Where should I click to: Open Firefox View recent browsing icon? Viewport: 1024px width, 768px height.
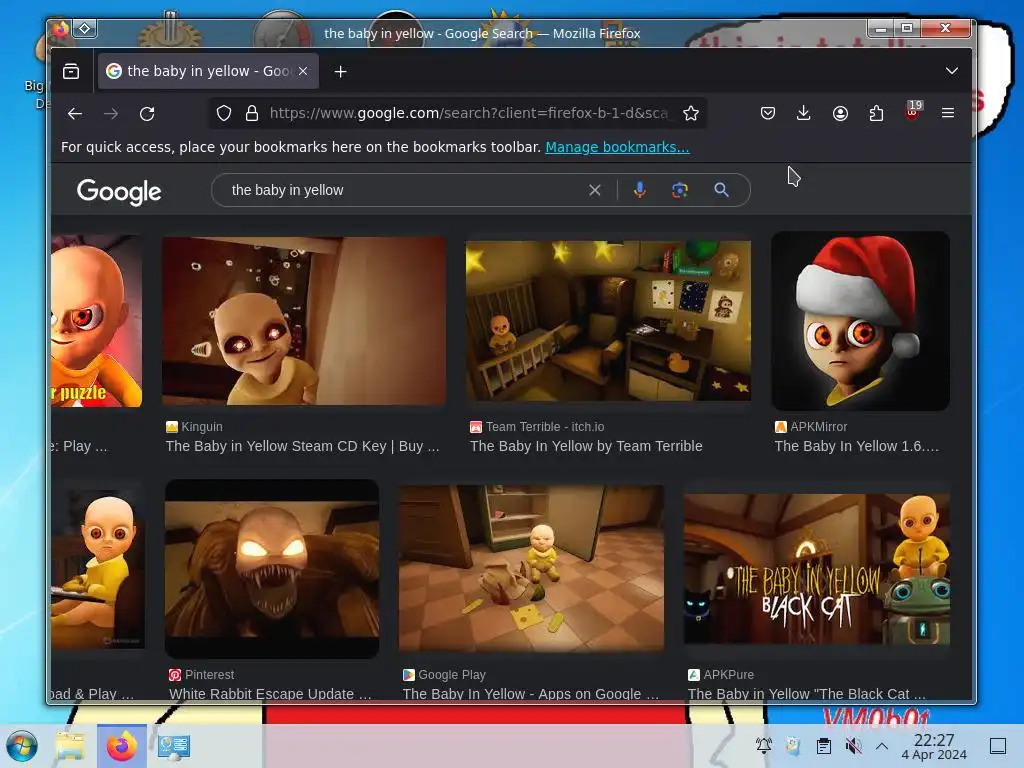tap(71, 71)
